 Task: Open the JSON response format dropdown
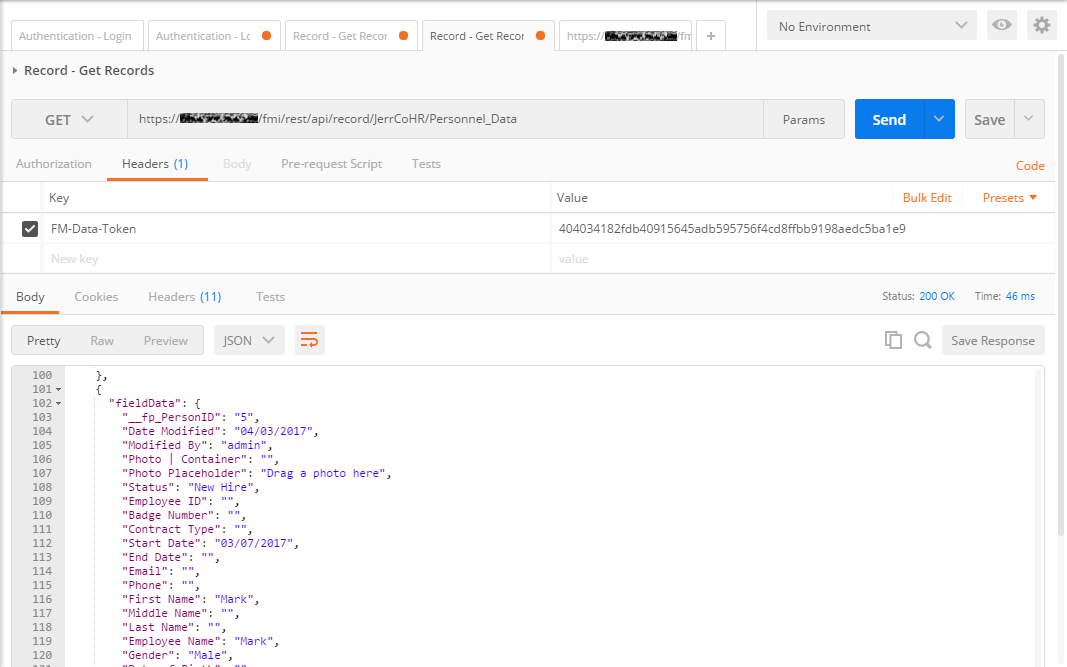[248, 340]
